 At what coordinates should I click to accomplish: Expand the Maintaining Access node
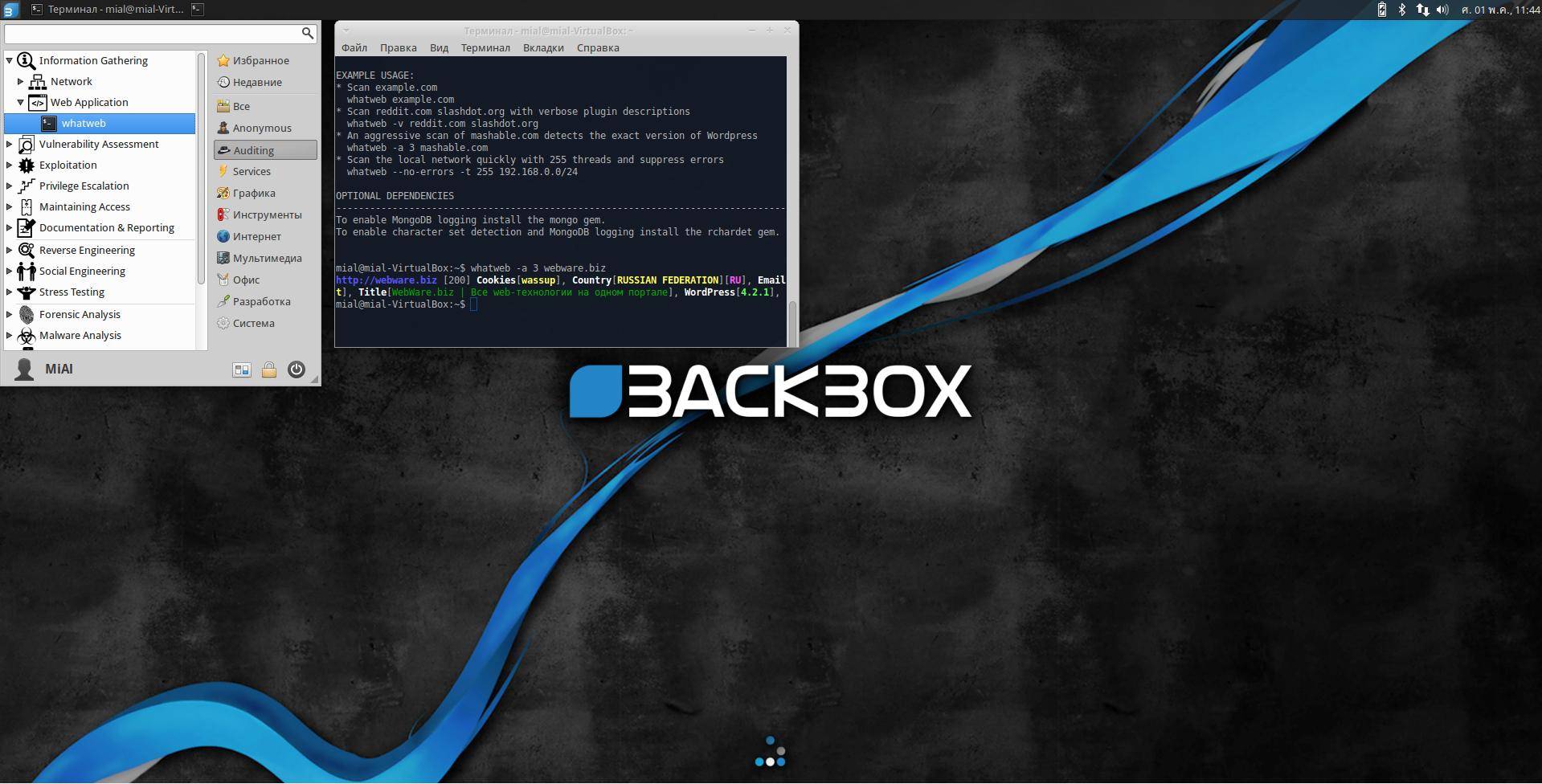click(x=10, y=206)
